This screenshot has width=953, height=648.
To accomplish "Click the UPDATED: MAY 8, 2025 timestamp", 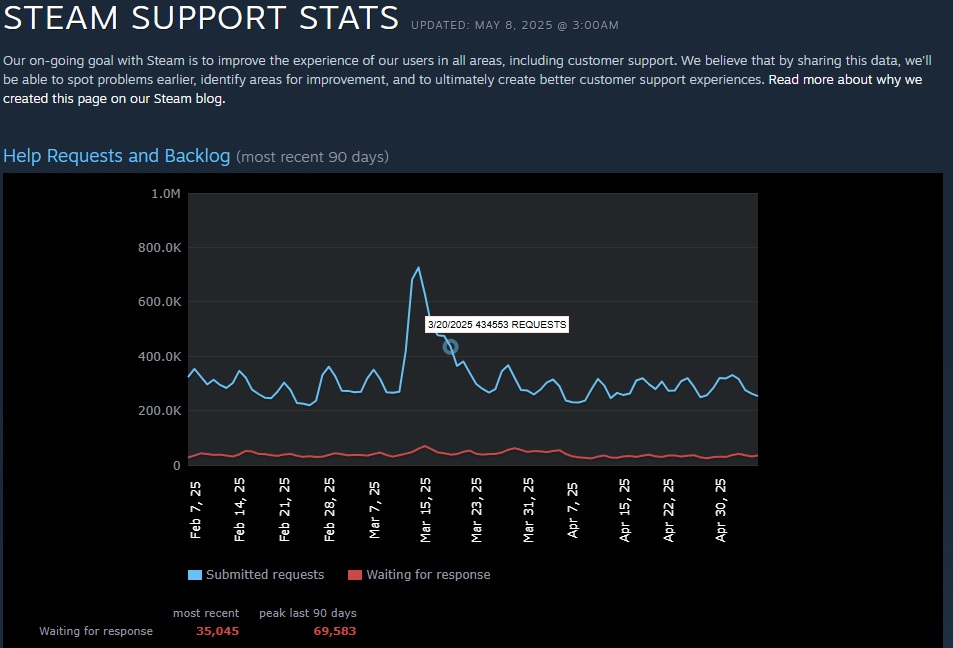I will (515, 26).
